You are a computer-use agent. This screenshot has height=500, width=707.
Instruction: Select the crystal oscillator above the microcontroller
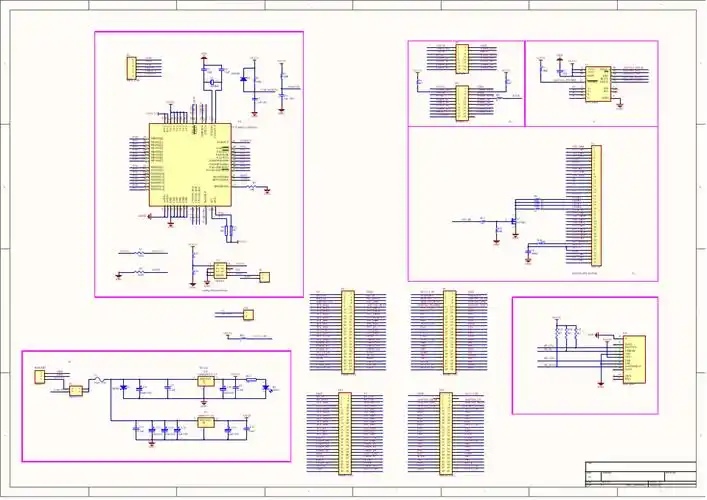214,84
